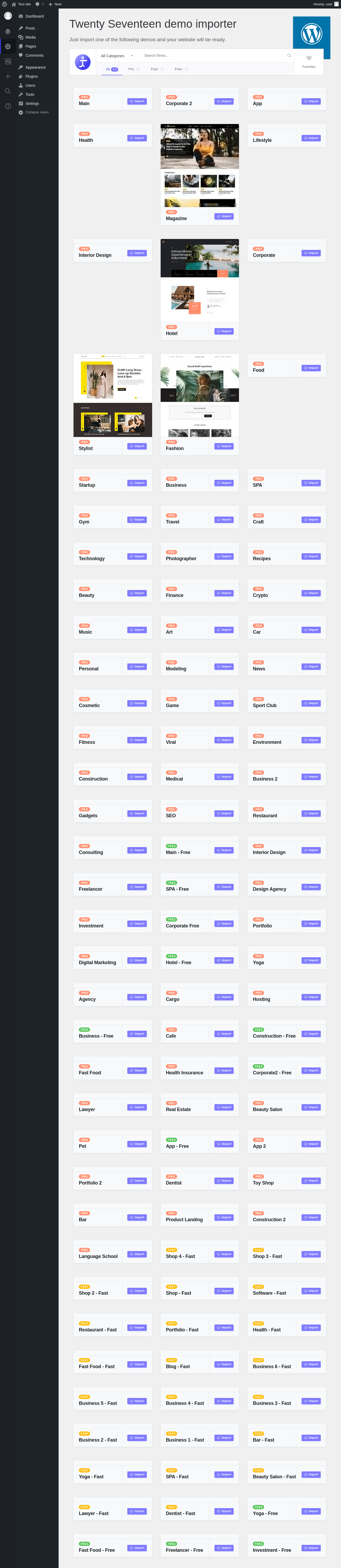This screenshot has width=341, height=1568.
Task: Open the WordPress logo menu in admin bar
Action: pos(5,4)
